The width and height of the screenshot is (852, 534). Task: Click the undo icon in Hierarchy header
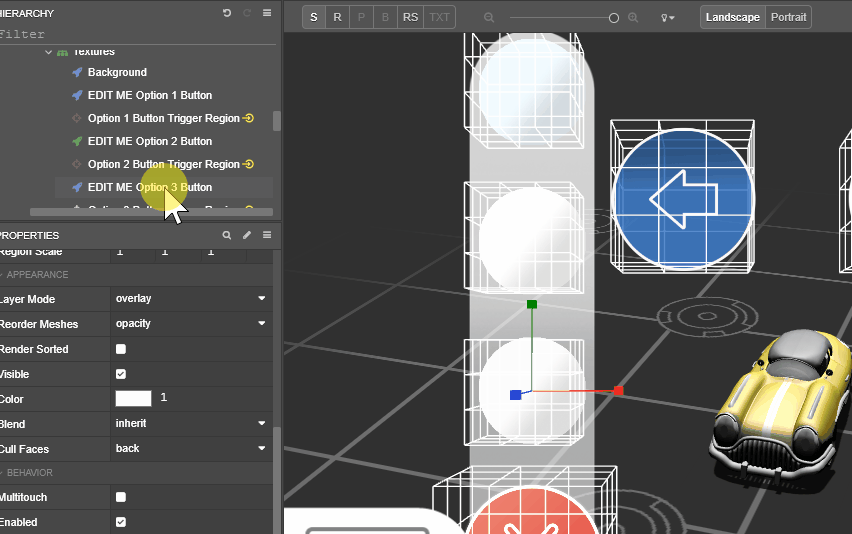click(227, 13)
